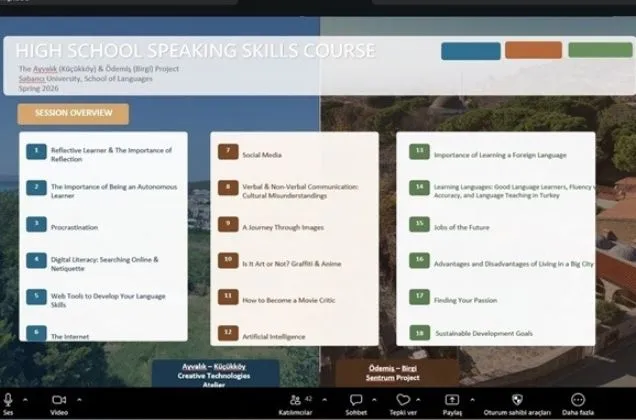This screenshot has width=636, height=420.
Task: Click 'Sabancı University, School of Languages' subtitle
Action: (x=86, y=79)
